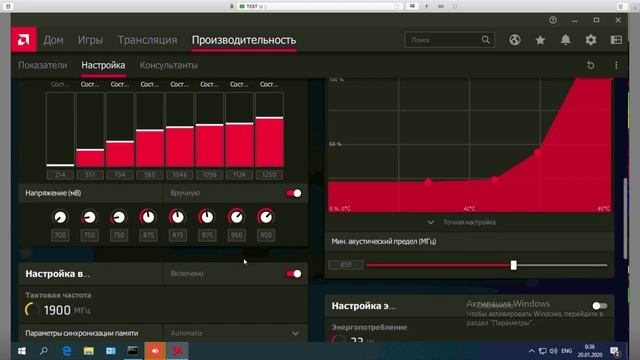Viewport: 640px width, 360px height.
Task: Enable the Настройка э... power tuning switch
Action: click(599, 306)
